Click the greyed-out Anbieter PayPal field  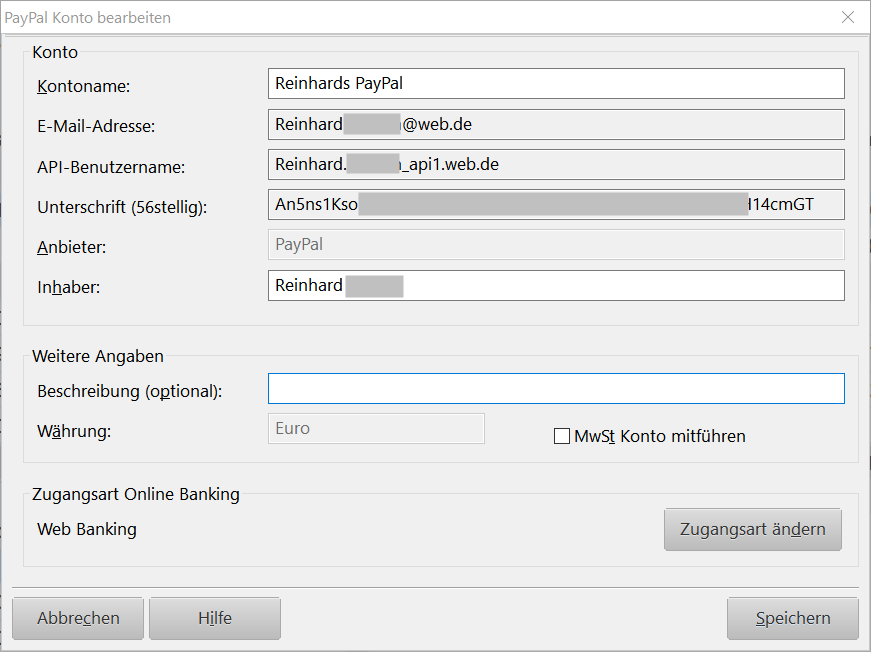pos(556,245)
